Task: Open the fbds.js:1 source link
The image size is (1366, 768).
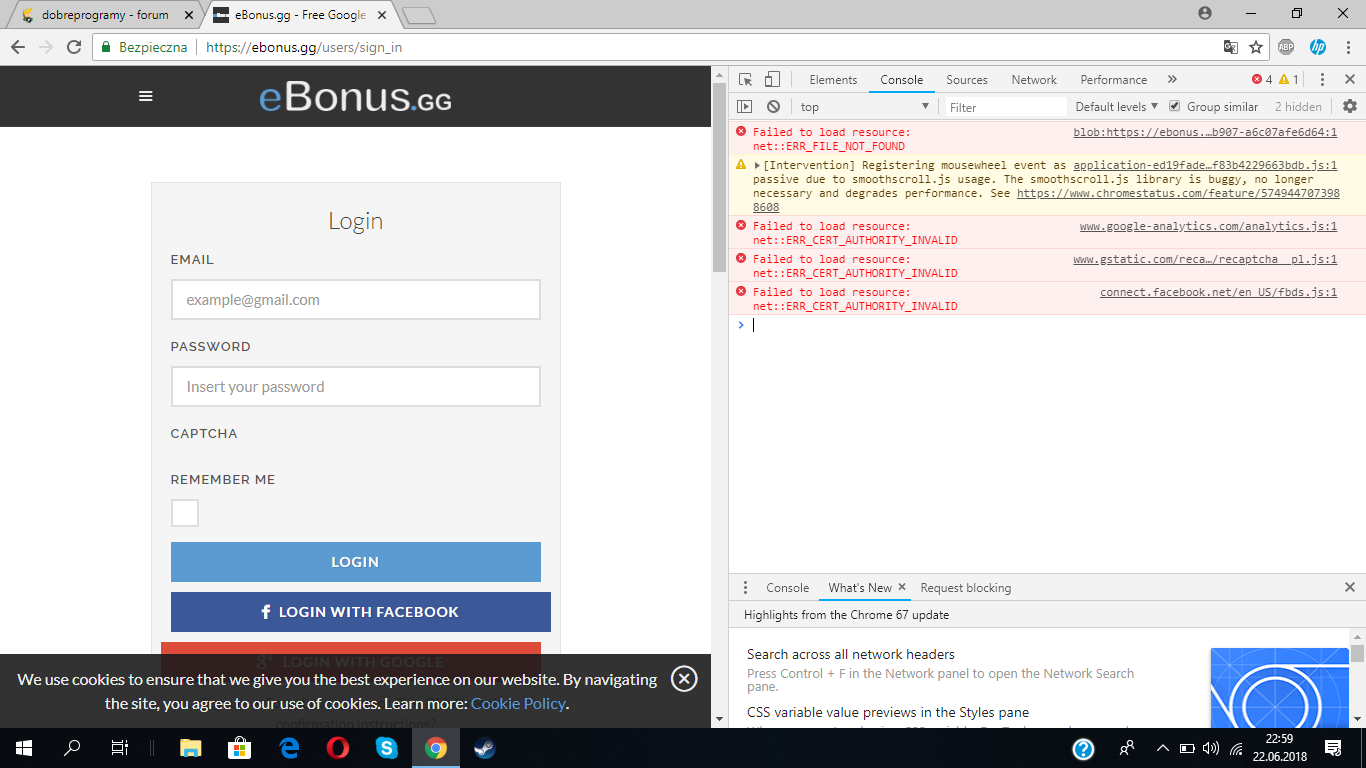Action: (1218, 293)
